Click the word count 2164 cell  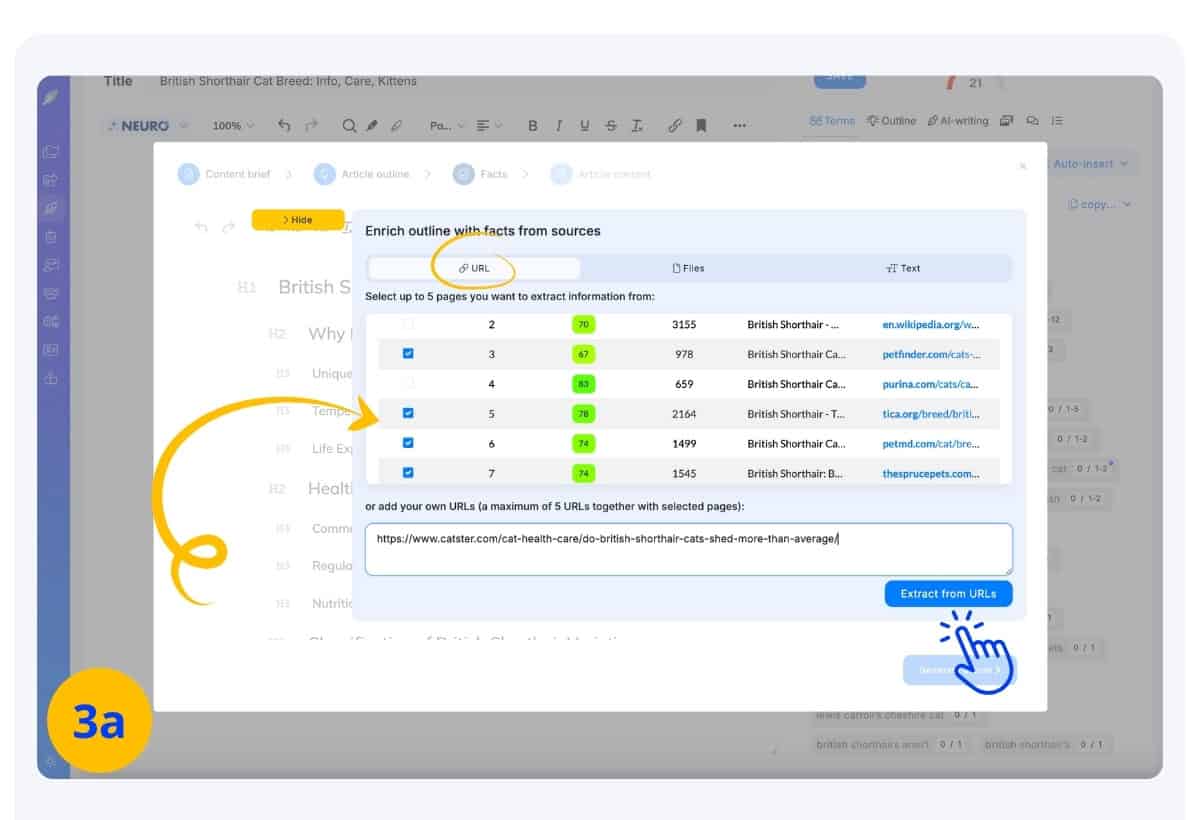tap(684, 414)
